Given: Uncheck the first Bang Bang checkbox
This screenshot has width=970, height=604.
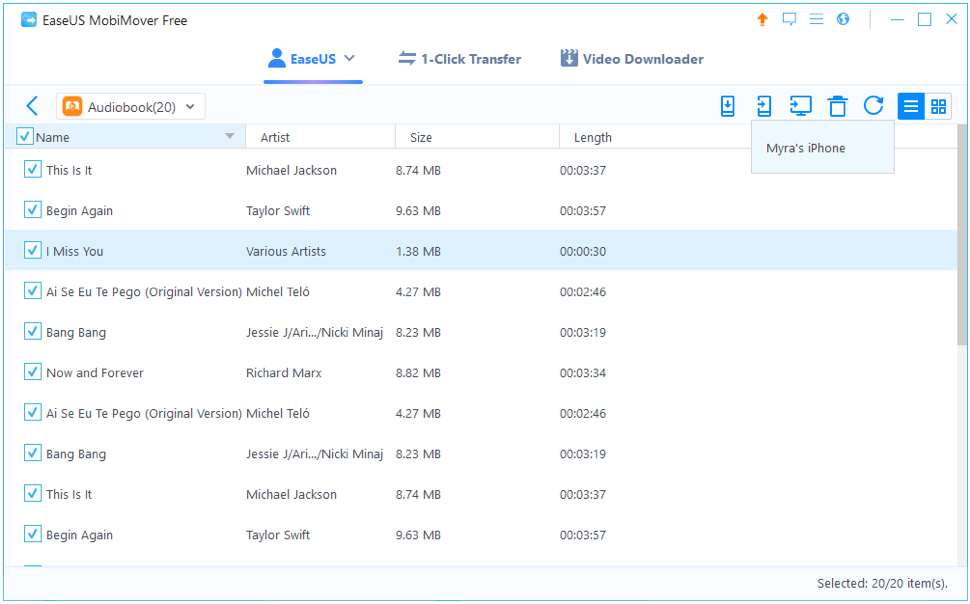Looking at the screenshot, I should 32,331.
